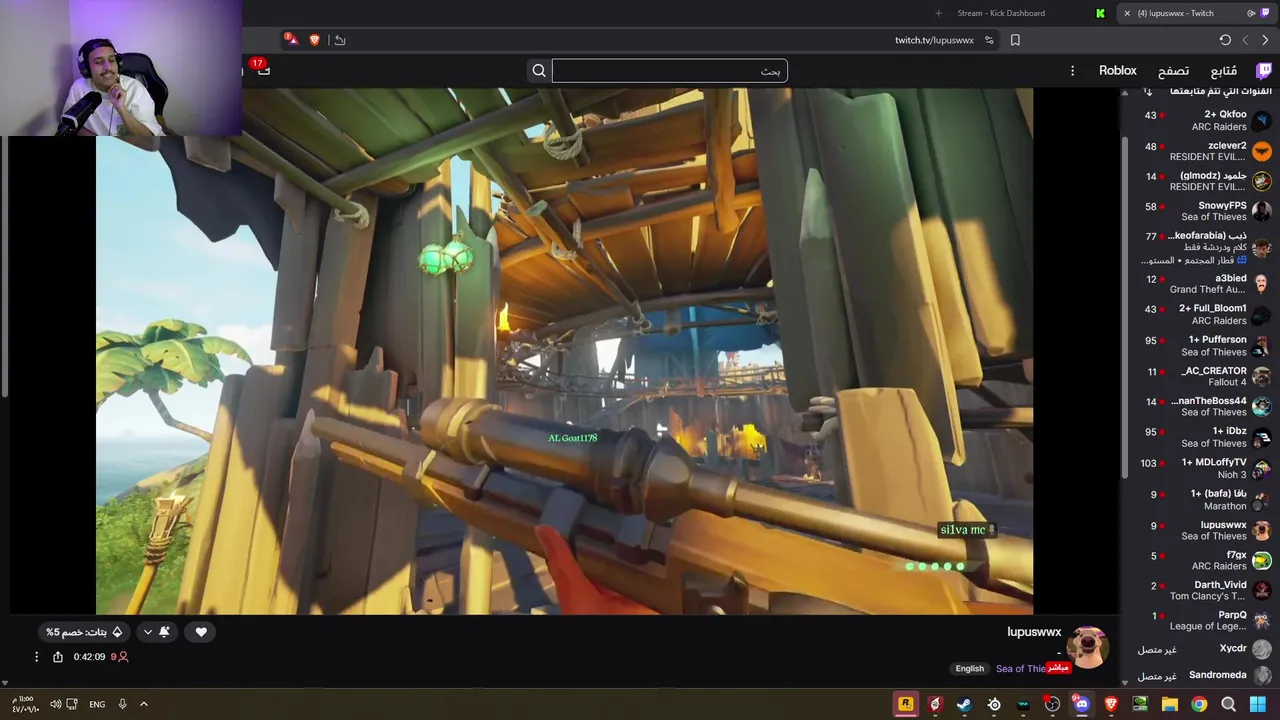
Task: Open the Twitch home logo
Action: coord(1264,70)
